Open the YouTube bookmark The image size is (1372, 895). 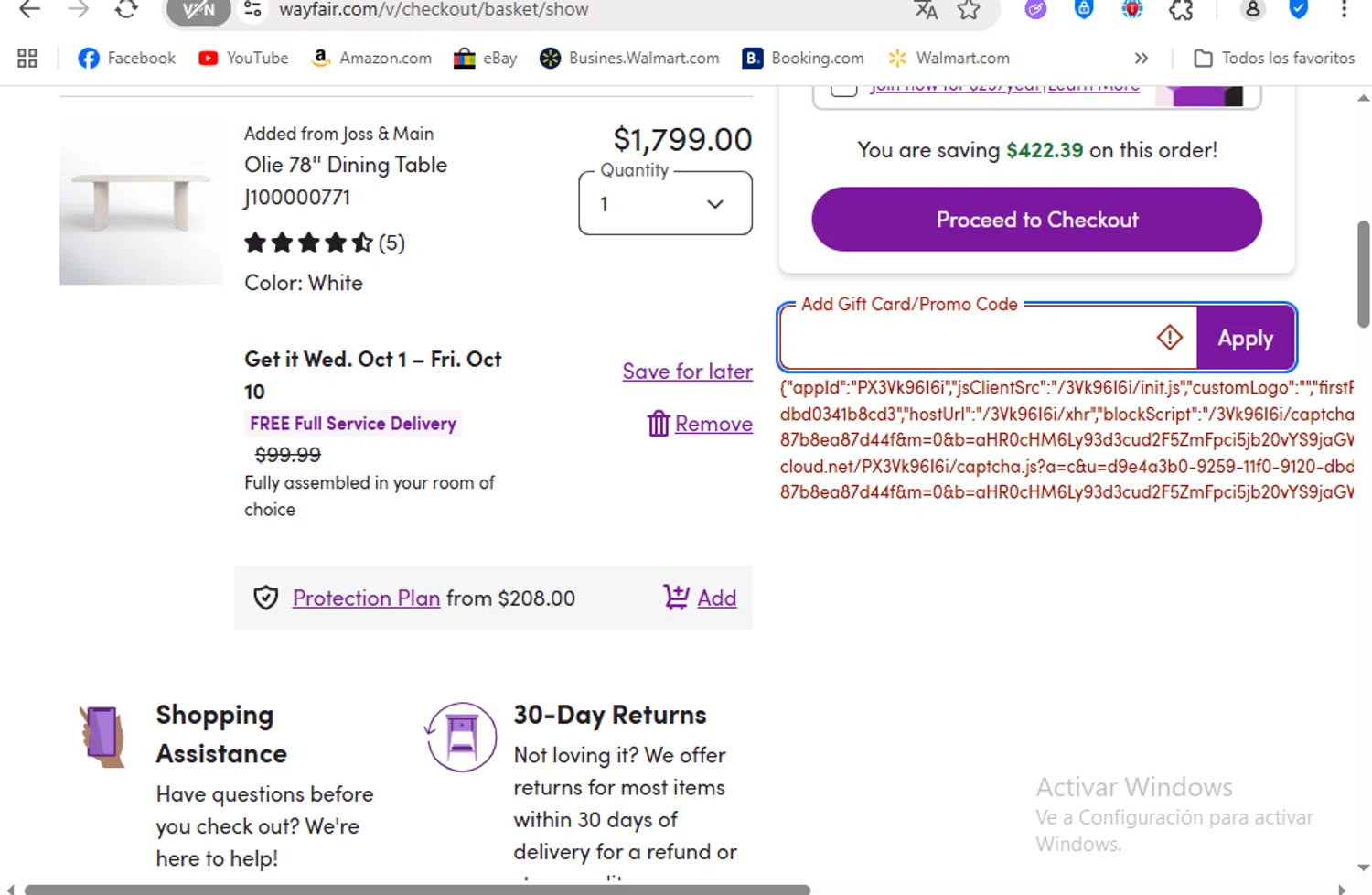pos(243,58)
